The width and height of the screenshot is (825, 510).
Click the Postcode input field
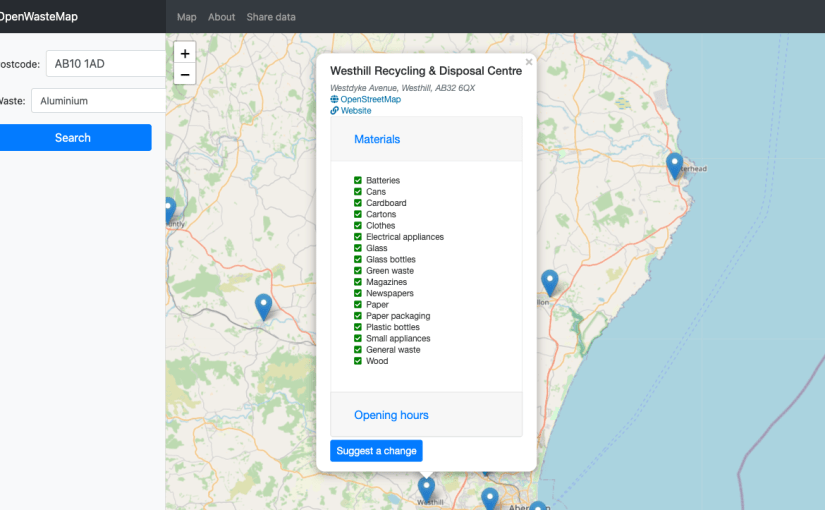[105, 64]
